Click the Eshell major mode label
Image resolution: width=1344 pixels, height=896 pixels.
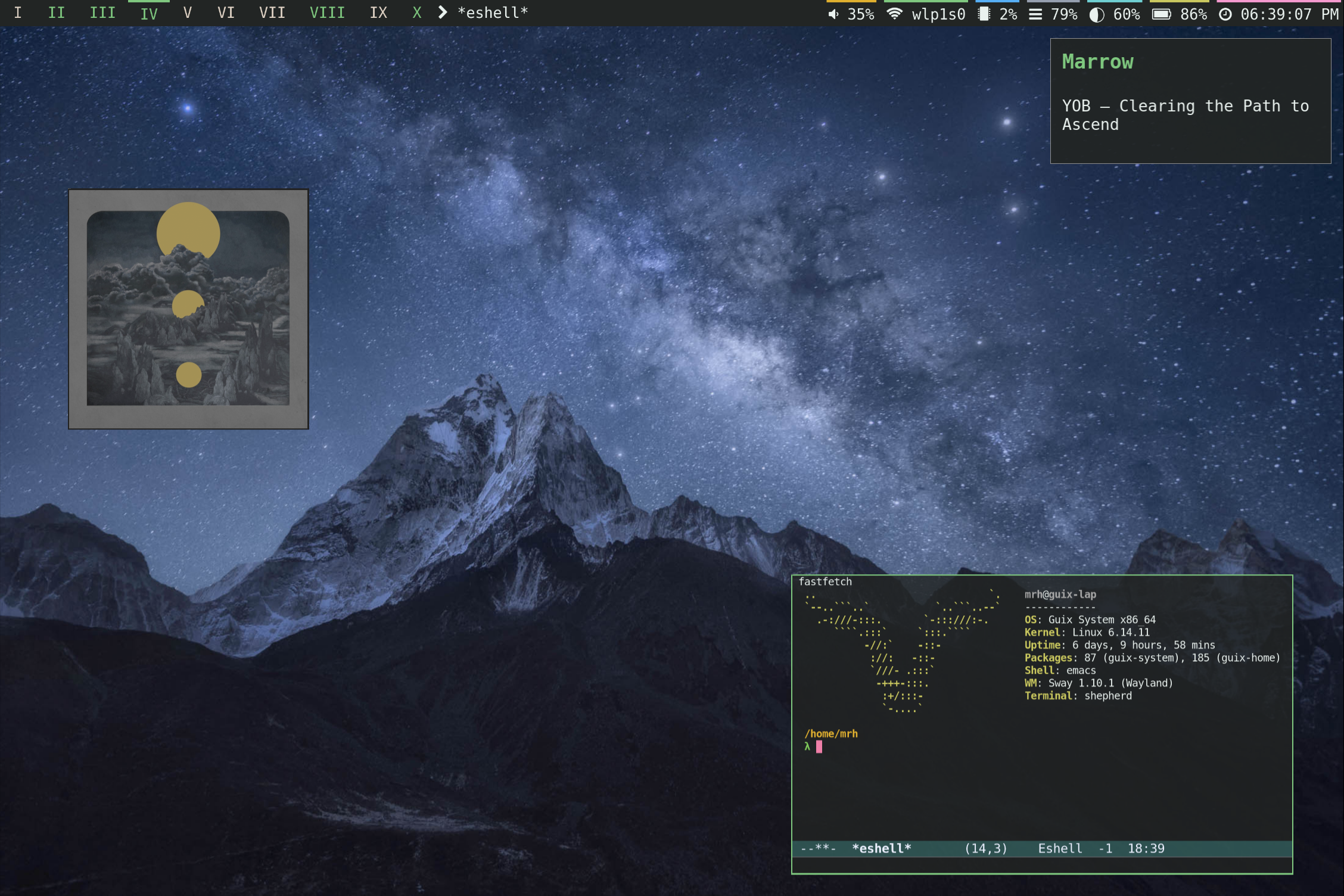click(x=1060, y=848)
